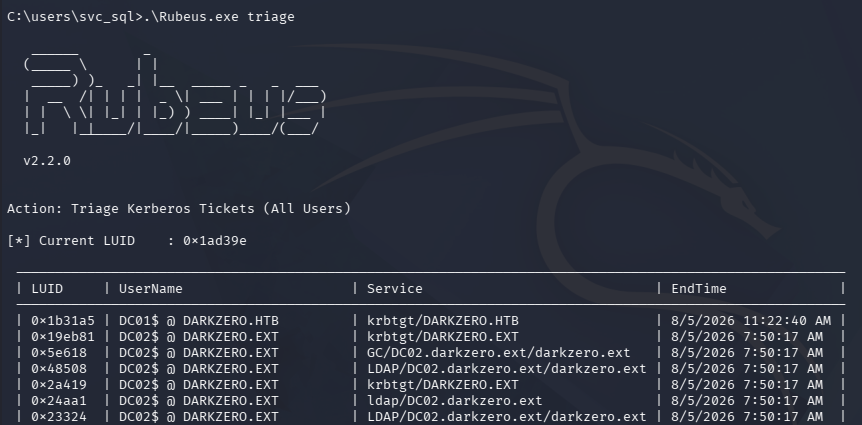Select the v2.2.0 version text
The image size is (862, 425).
[47, 161]
